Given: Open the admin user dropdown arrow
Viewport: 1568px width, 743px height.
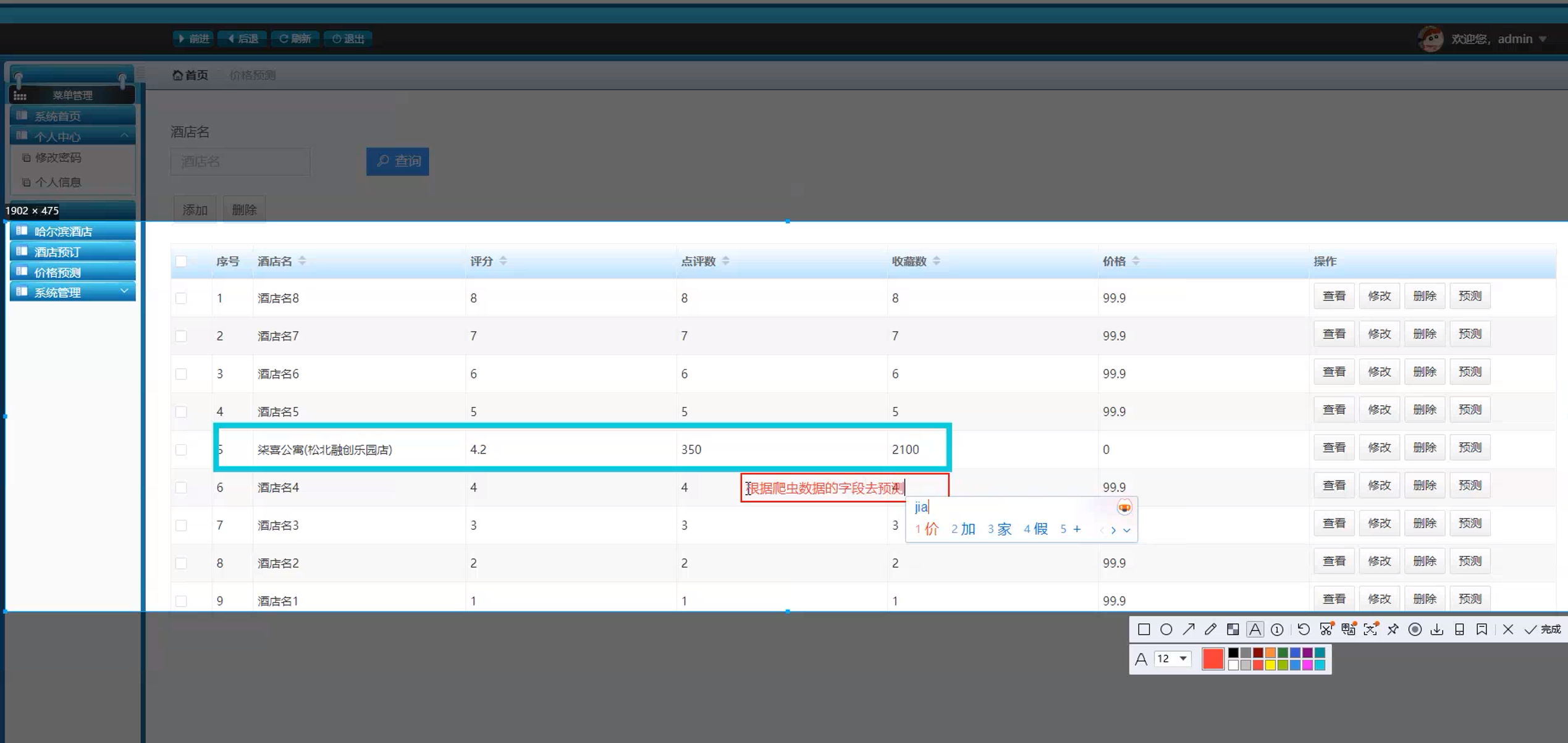Looking at the screenshot, I should pos(1543,39).
